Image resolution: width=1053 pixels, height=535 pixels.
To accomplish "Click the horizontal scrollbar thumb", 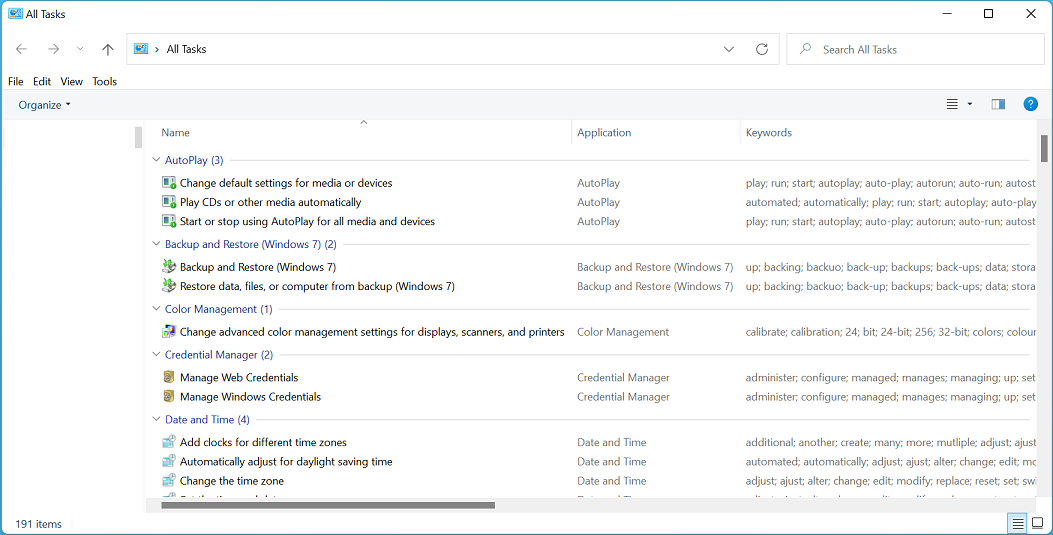I will pos(328,505).
